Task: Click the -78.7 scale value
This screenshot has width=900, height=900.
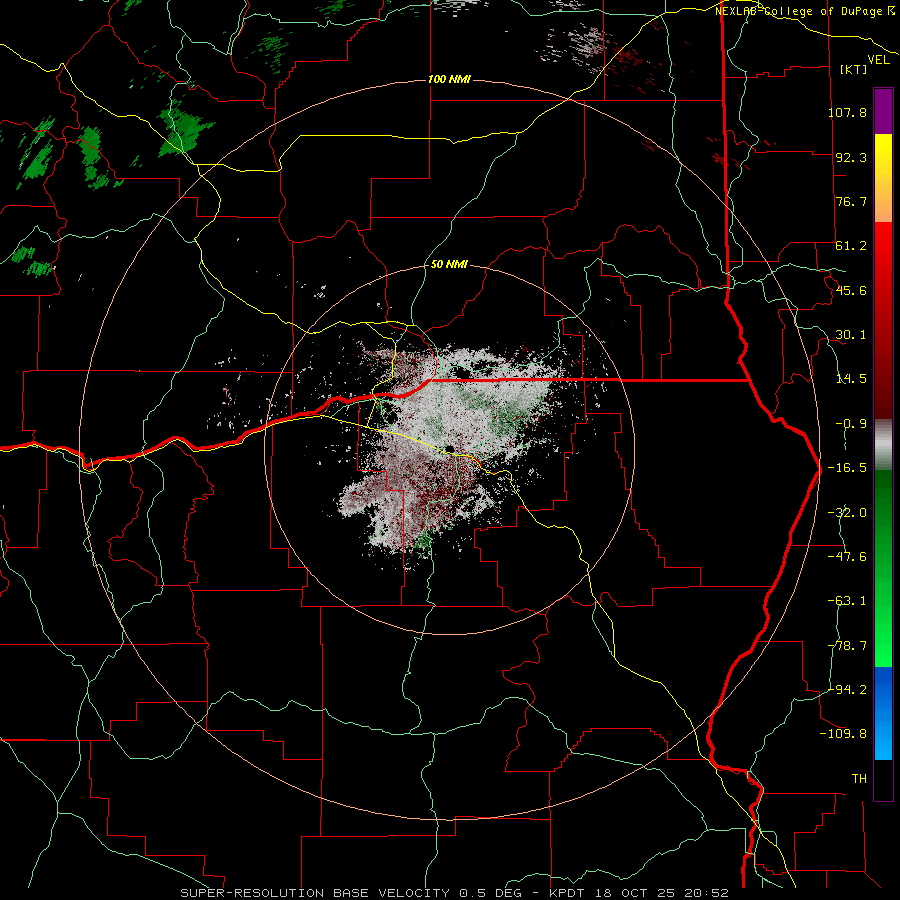Action: click(x=847, y=646)
